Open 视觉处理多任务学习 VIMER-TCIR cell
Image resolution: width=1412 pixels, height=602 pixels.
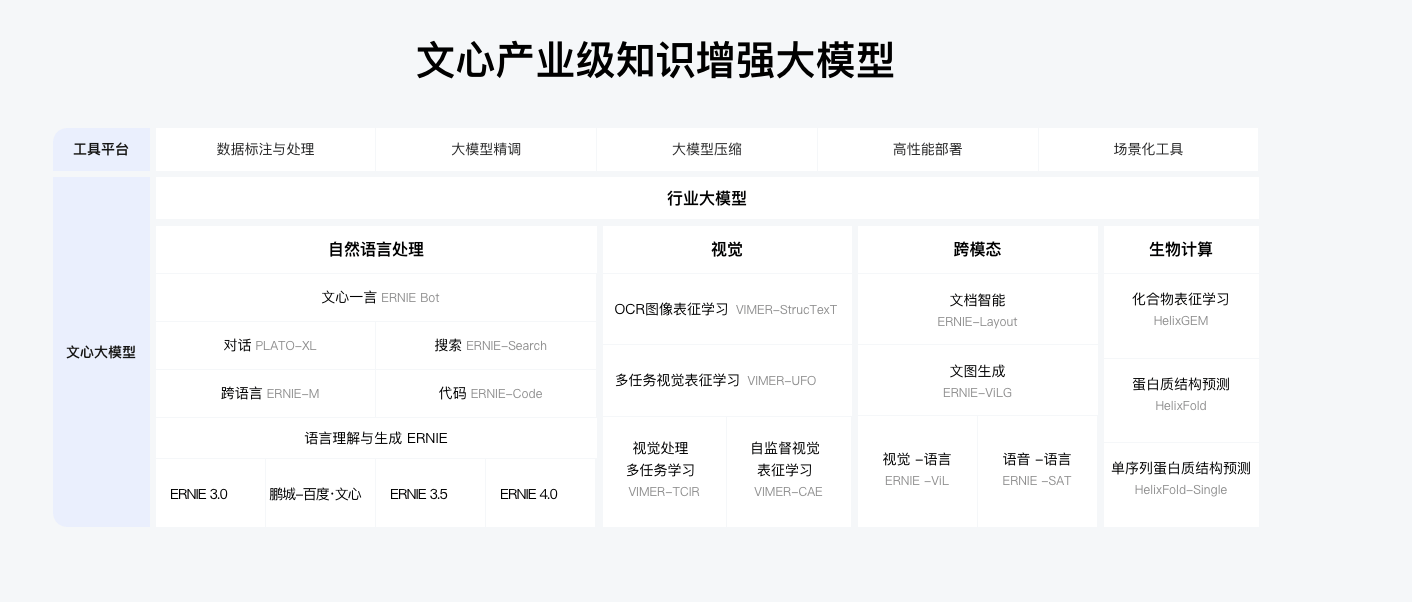click(x=665, y=471)
